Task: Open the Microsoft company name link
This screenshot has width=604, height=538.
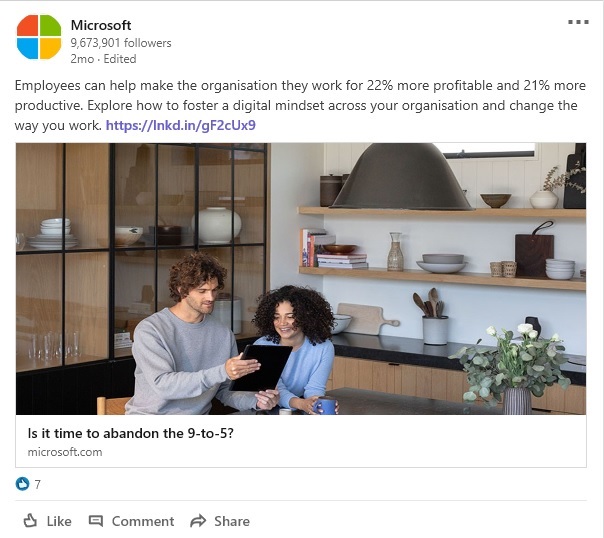Action: pyautogui.click(x=101, y=25)
